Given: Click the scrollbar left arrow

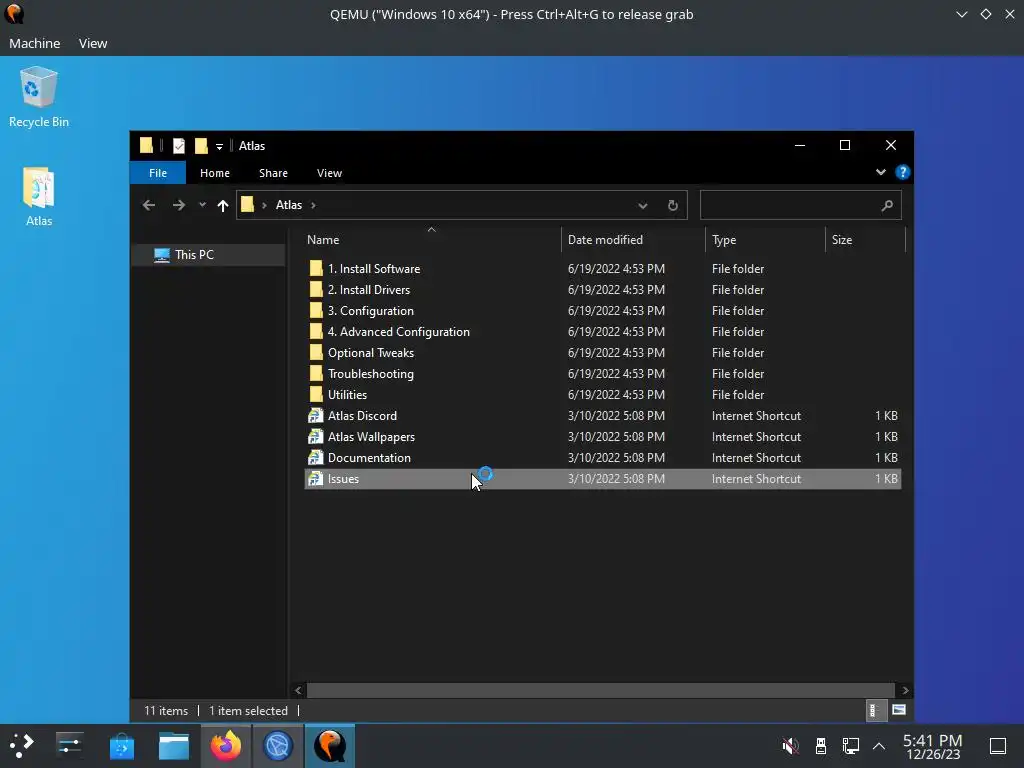Looking at the screenshot, I should (x=298, y=690).
